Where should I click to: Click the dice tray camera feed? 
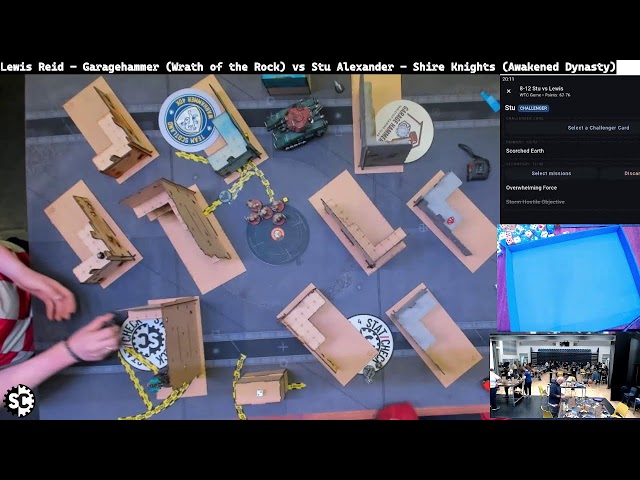pos(568,278)
